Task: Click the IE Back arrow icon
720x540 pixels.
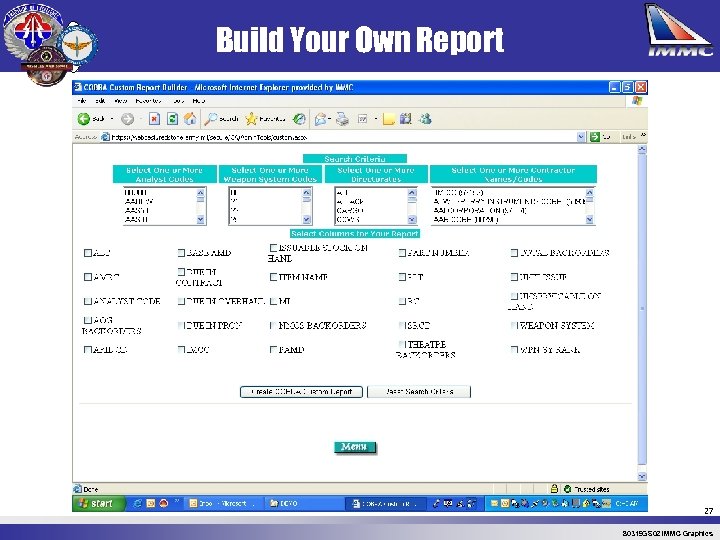Action: (84, 119)
